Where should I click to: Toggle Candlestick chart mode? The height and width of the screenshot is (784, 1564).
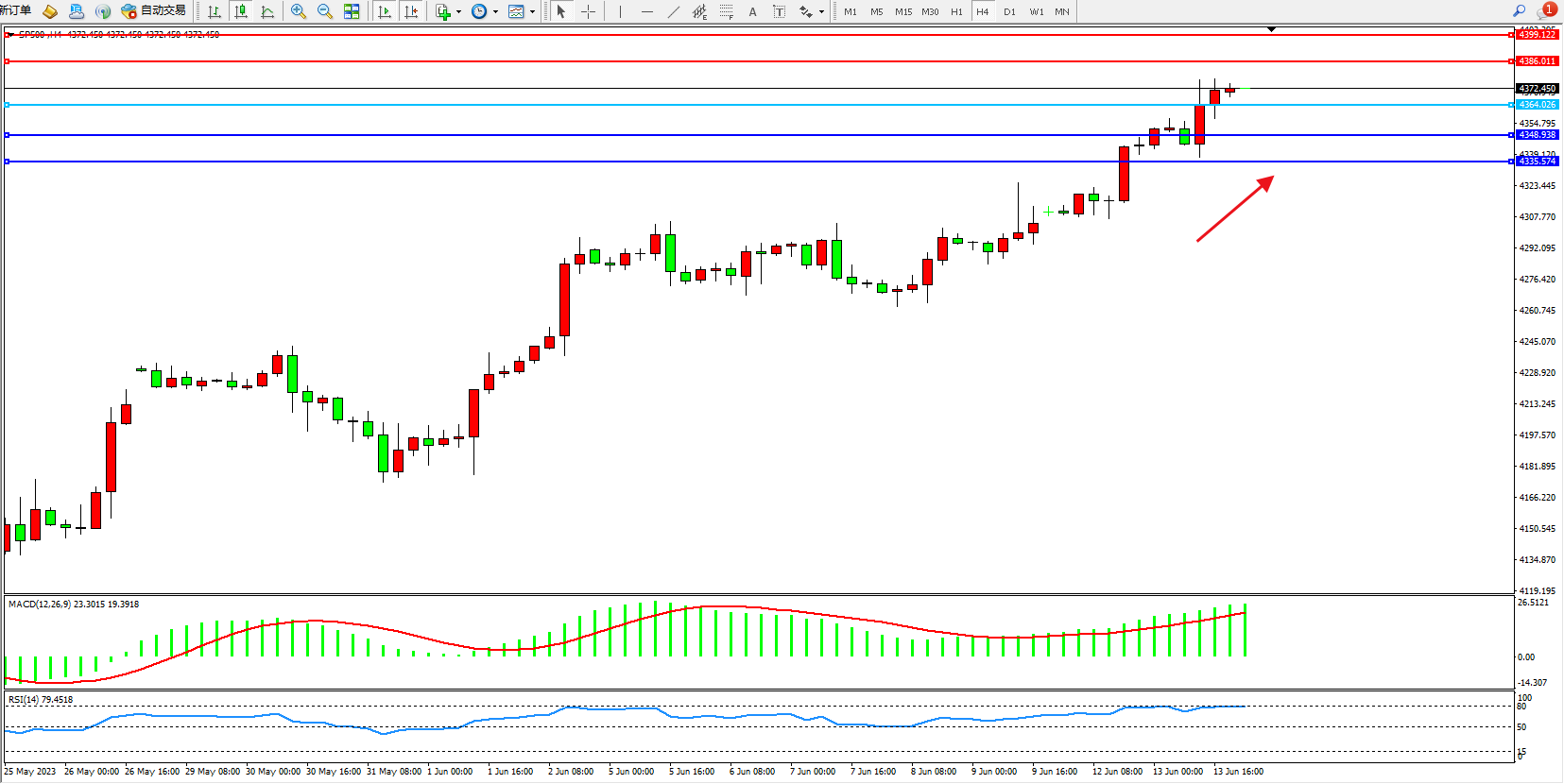[241, 11]
